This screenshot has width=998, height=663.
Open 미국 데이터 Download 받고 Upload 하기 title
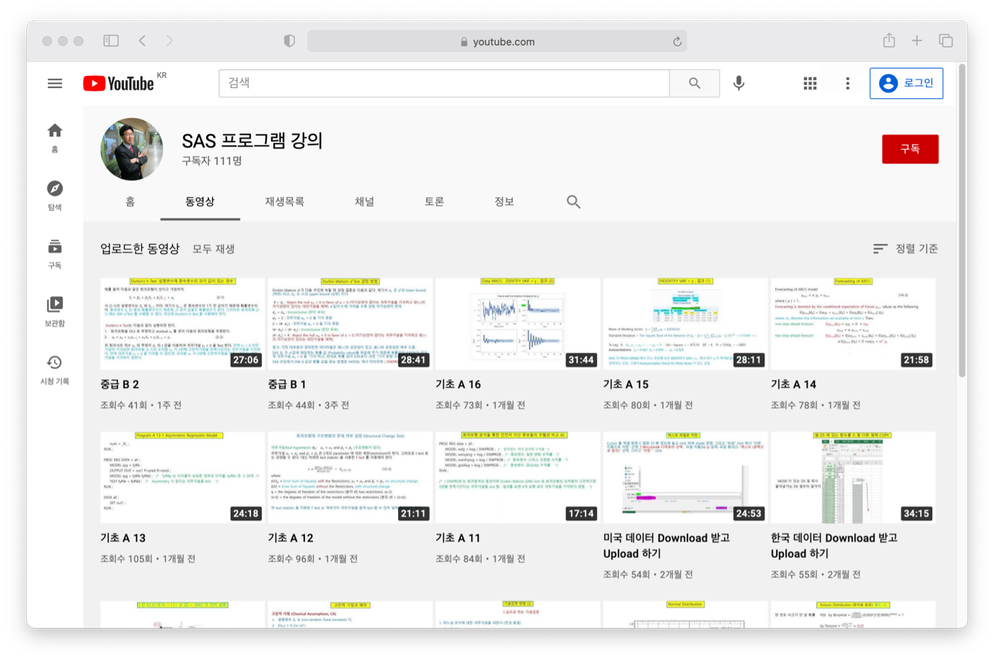666,546
